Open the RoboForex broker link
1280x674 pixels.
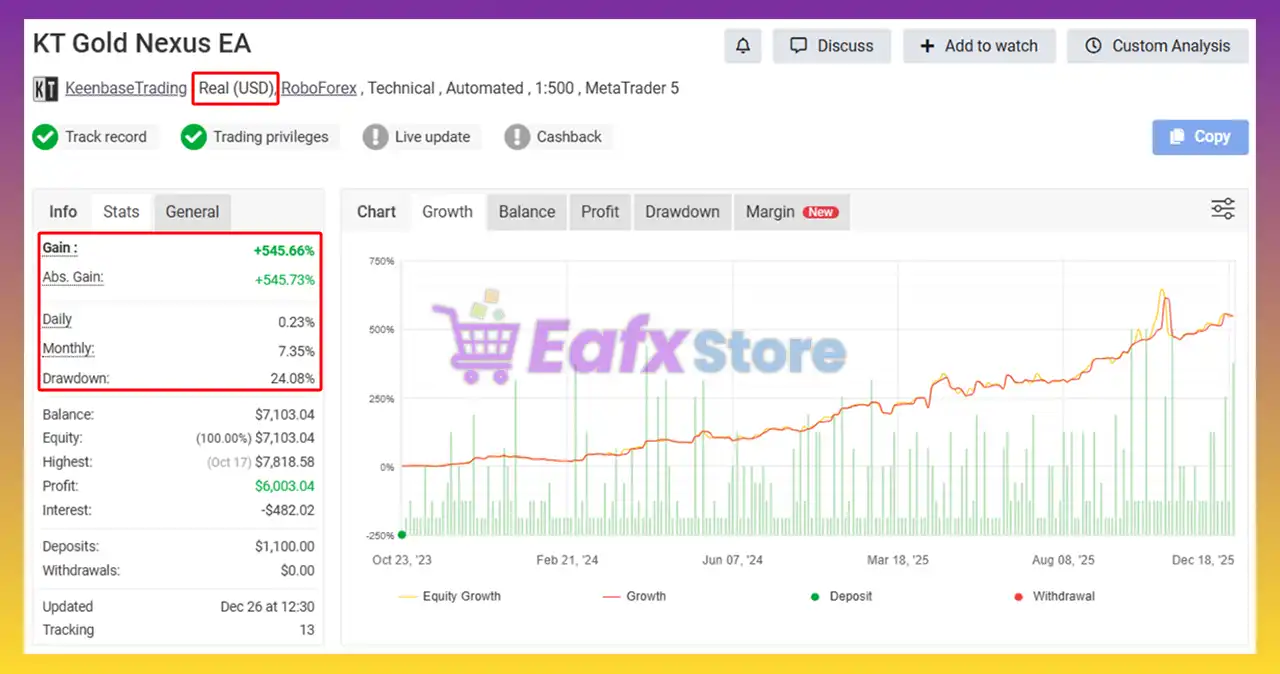[x=319, y=88]
